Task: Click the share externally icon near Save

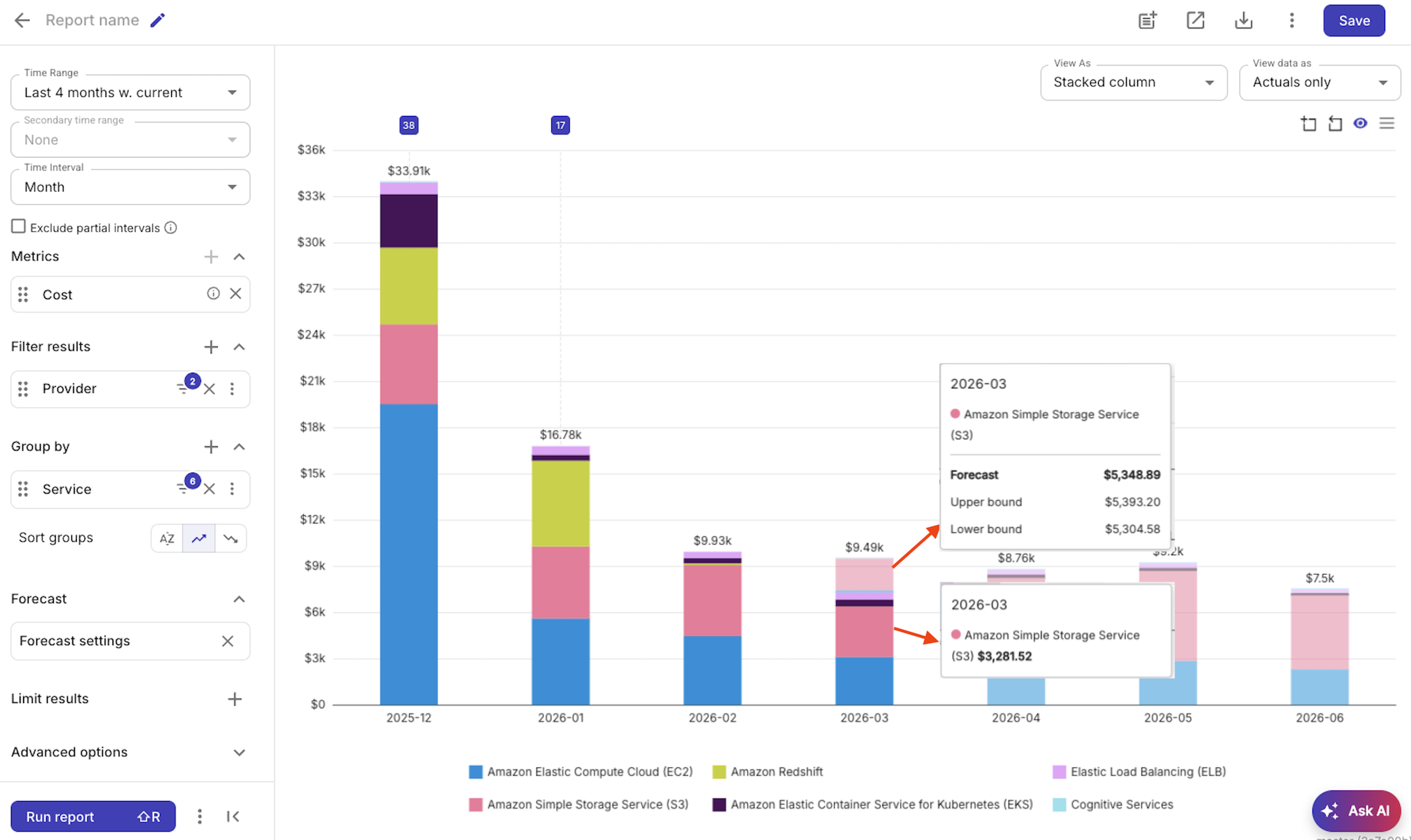Action: click(x=1196, y=20)
